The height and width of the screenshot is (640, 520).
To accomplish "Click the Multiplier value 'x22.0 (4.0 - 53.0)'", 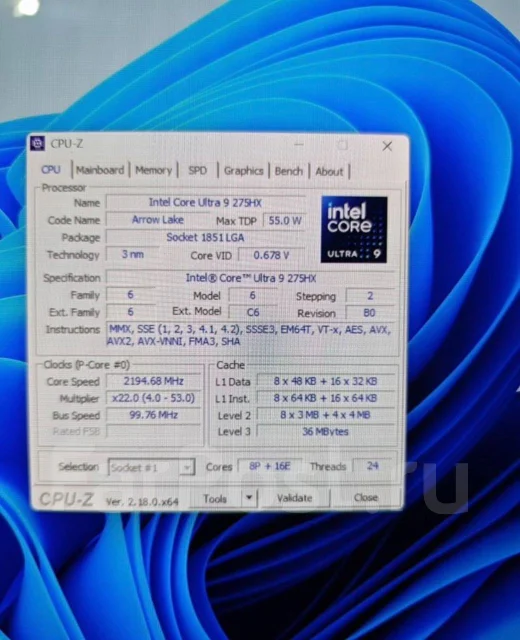I will 153,398.
